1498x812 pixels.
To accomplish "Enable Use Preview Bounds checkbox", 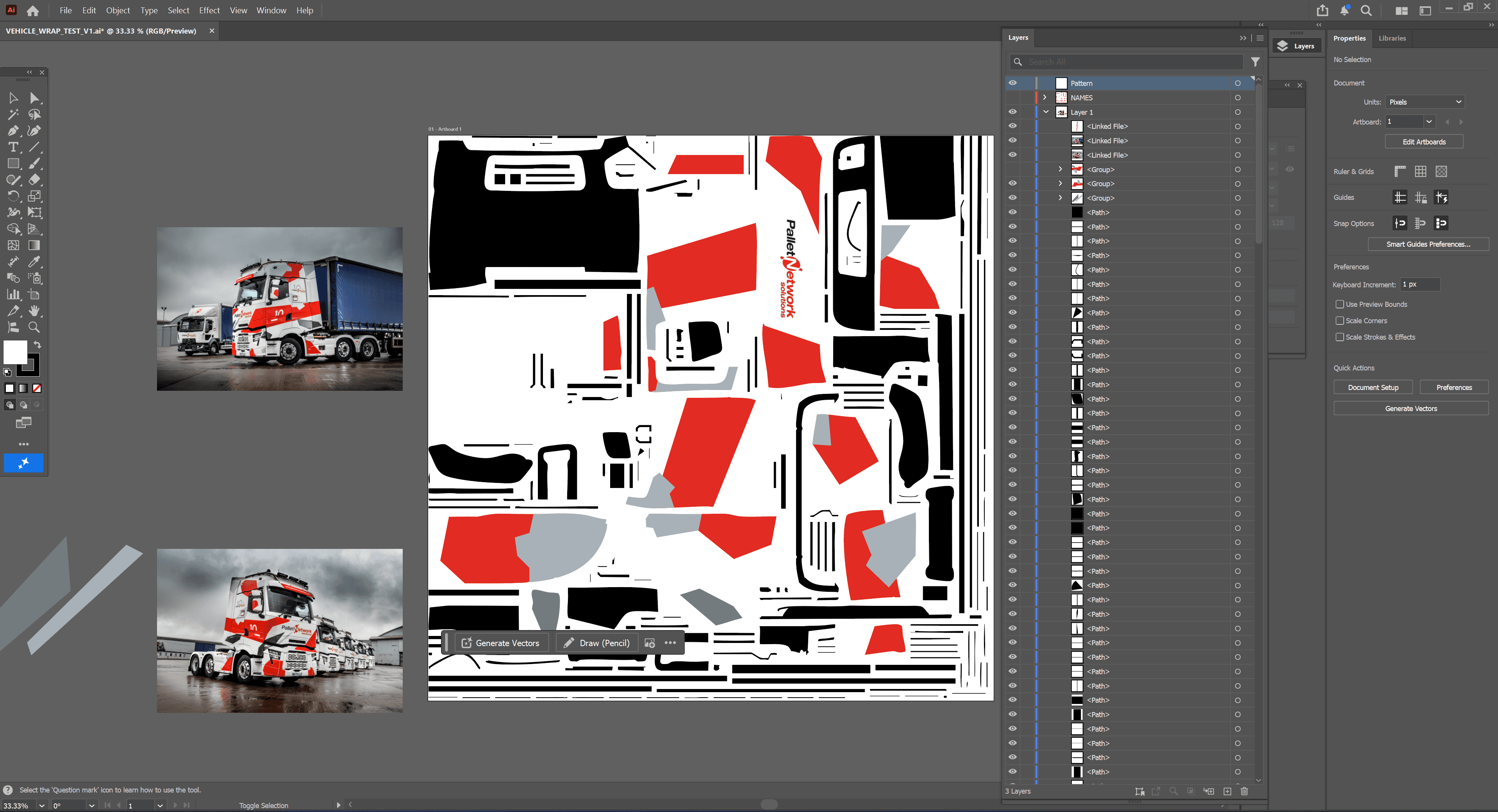I will click(x=1340, y=304).
